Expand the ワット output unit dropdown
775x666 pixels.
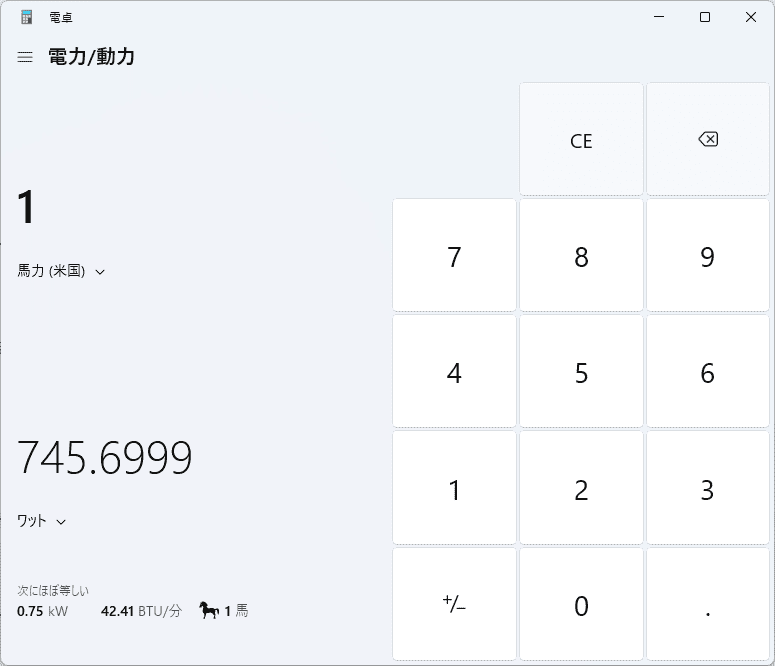tap(42, 521)
